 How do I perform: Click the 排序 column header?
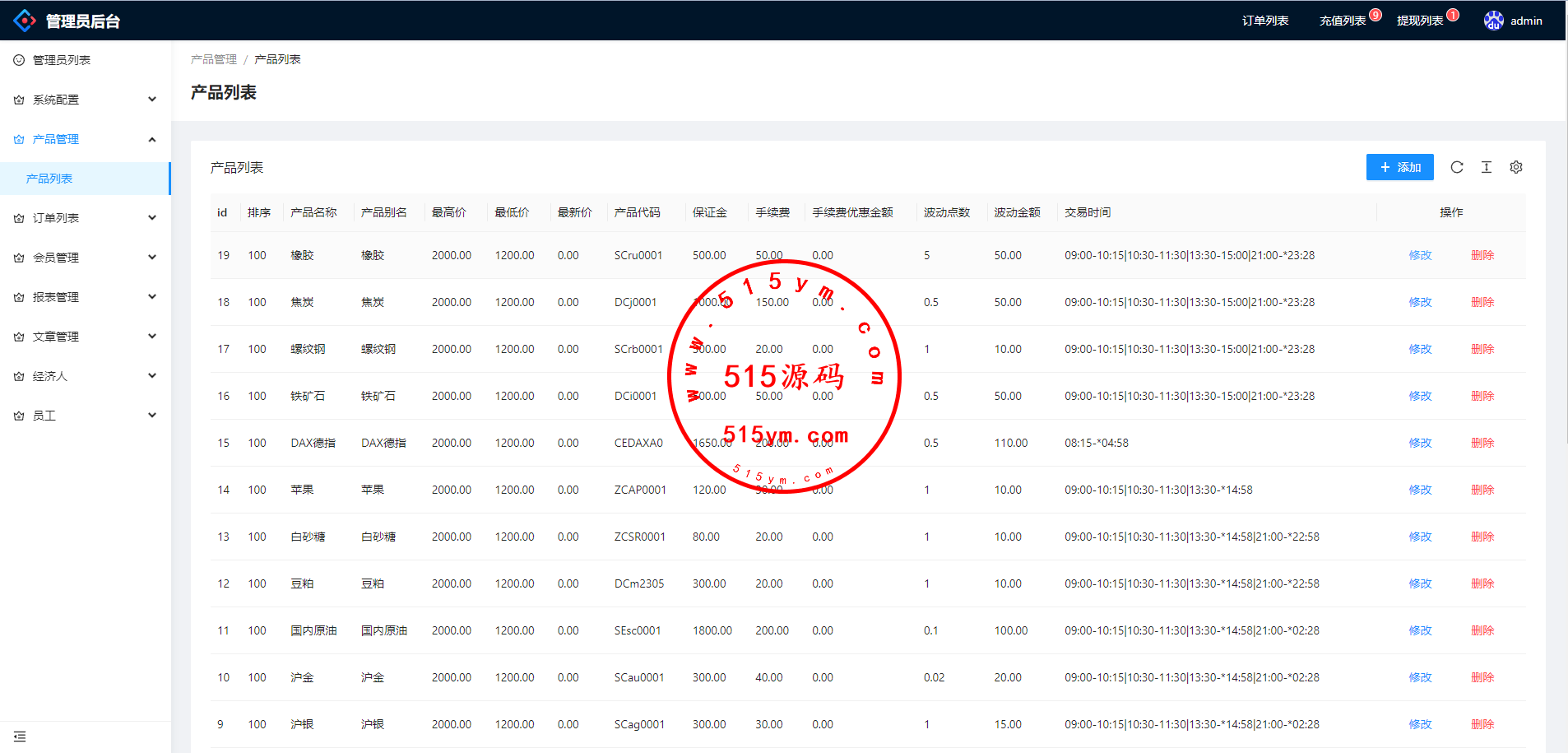tap(259, 212)
